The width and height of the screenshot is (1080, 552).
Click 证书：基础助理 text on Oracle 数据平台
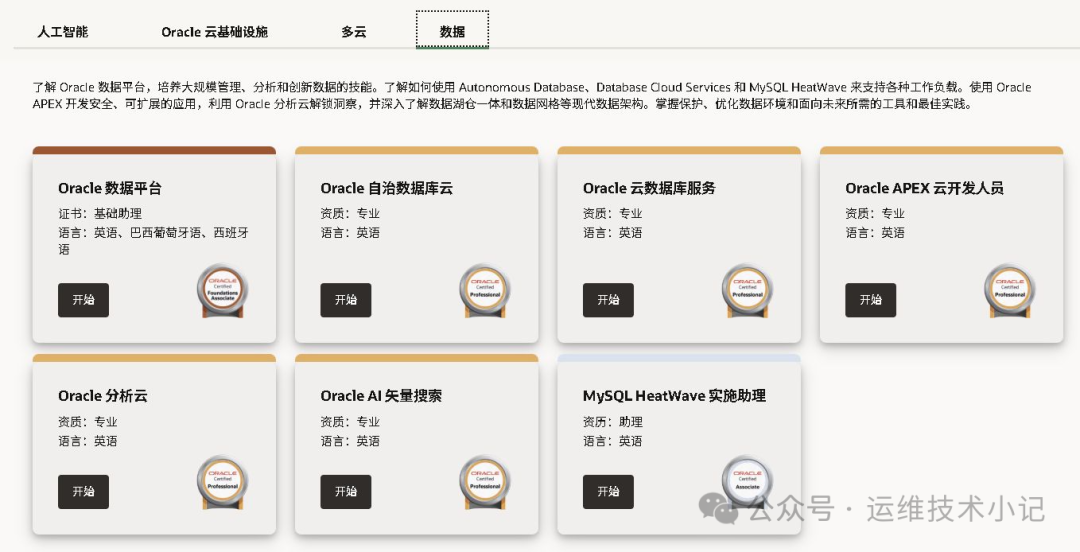click(x=100, y=214)
